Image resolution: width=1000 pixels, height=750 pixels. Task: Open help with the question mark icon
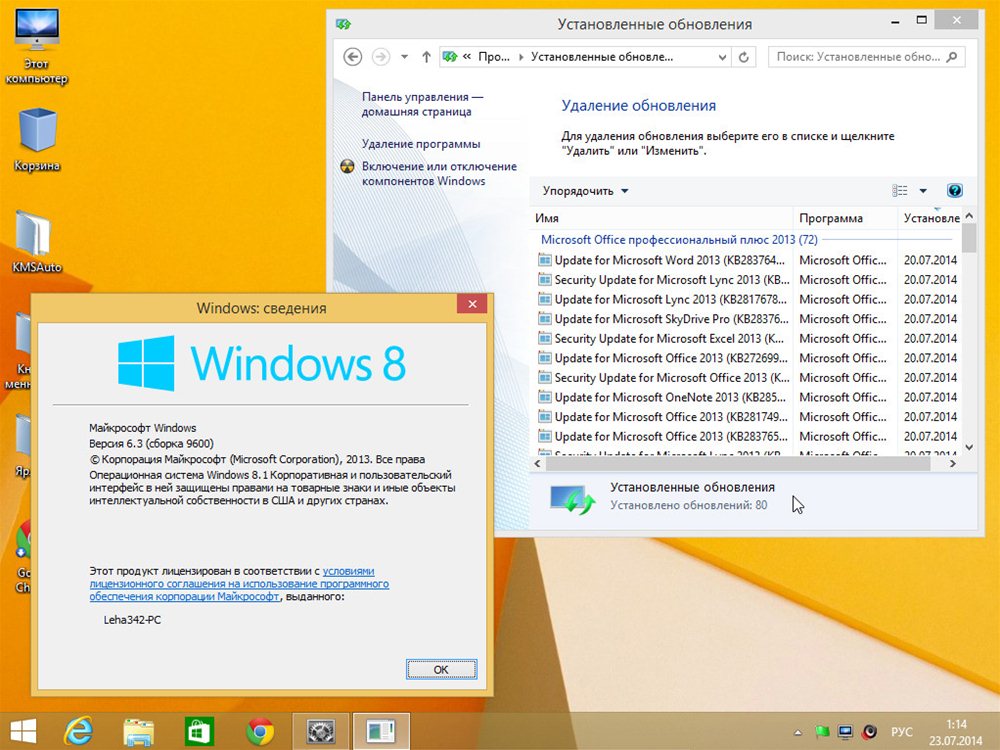pos(955,191)
